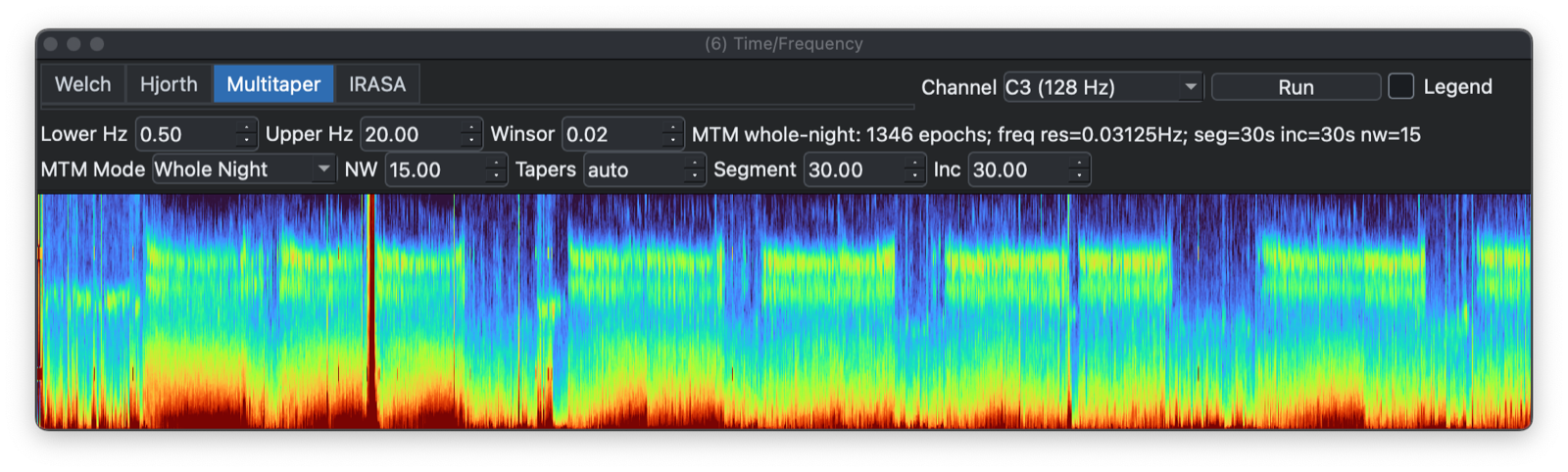Increment the Tapers stepper up arrow
The image size is (1568, 472).
tap(695, 163)
